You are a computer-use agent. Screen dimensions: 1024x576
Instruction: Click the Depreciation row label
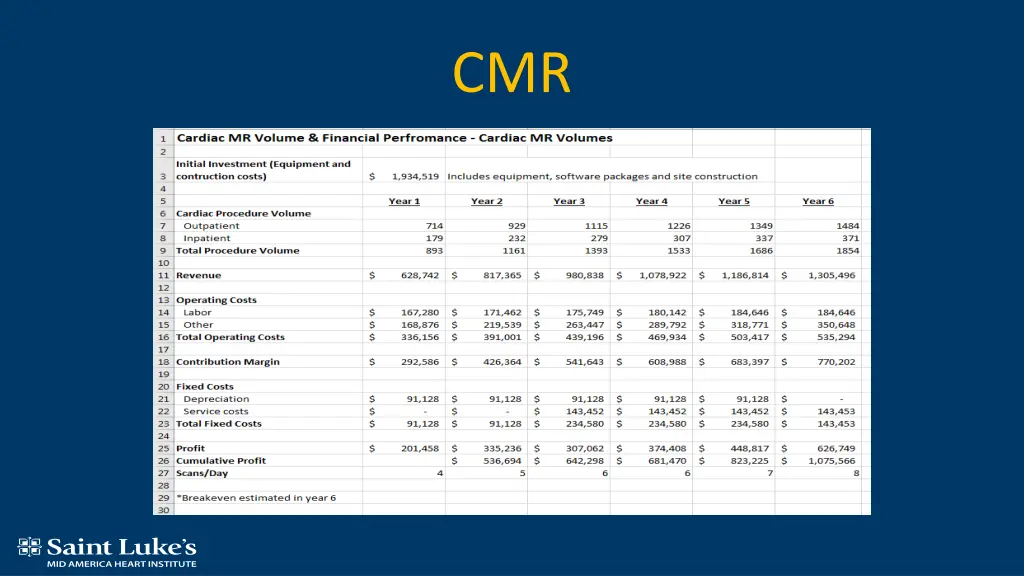[x=216, y=400]
